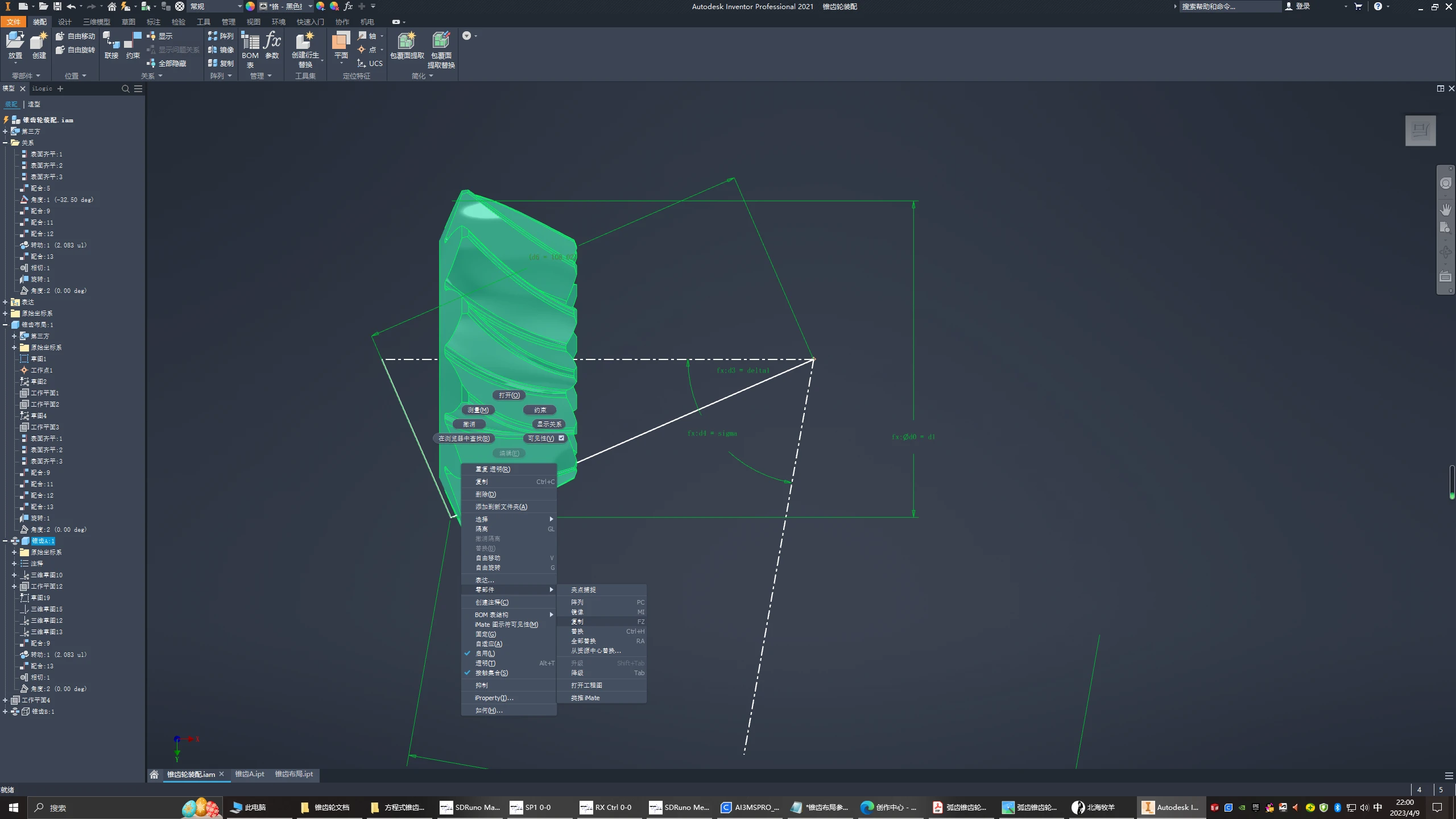Click 测量(M) marking menu button
The image size is (1456, 819).
(478, 409)
